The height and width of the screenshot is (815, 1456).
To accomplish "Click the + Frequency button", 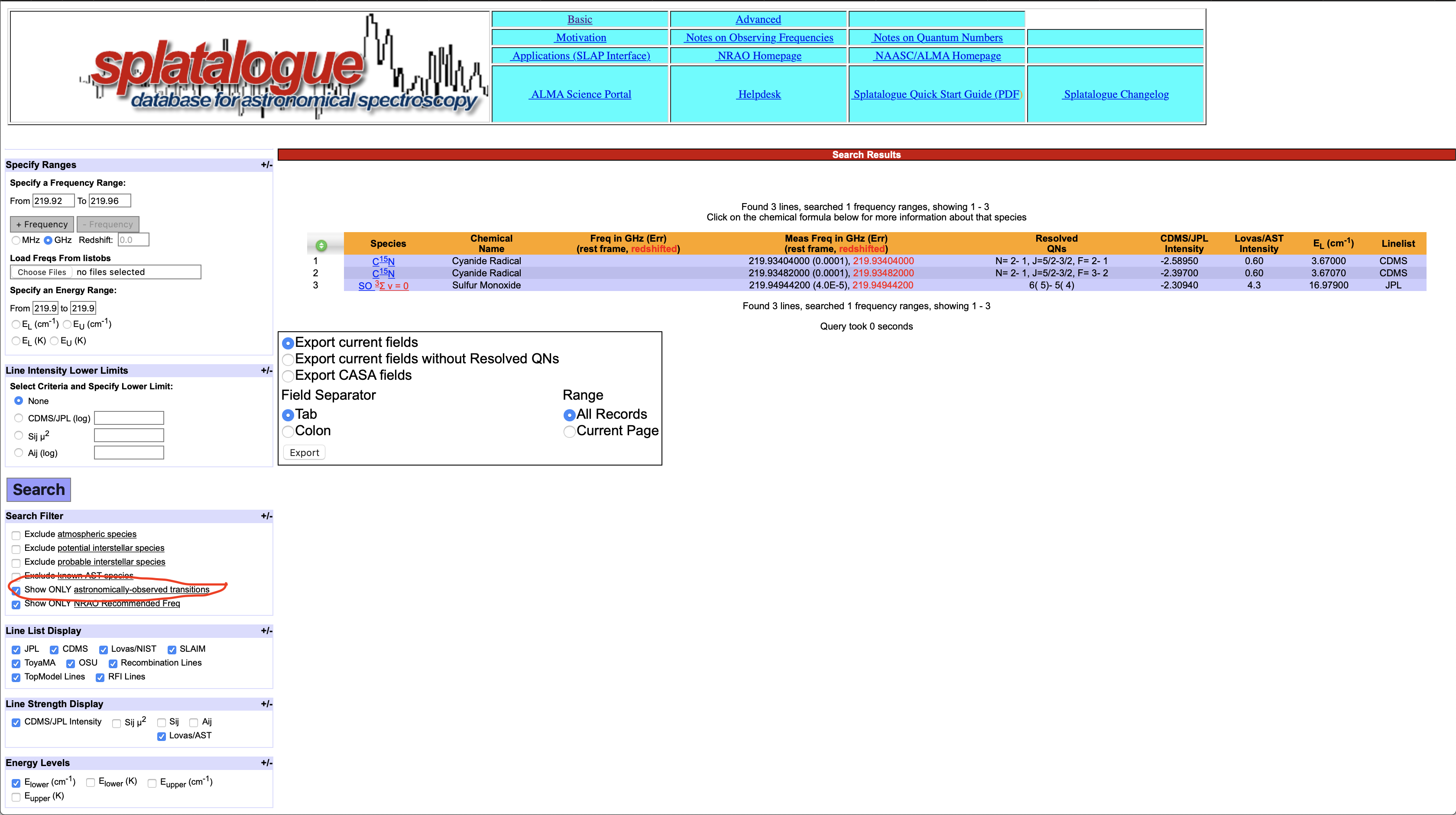I will tap(42, 224).
